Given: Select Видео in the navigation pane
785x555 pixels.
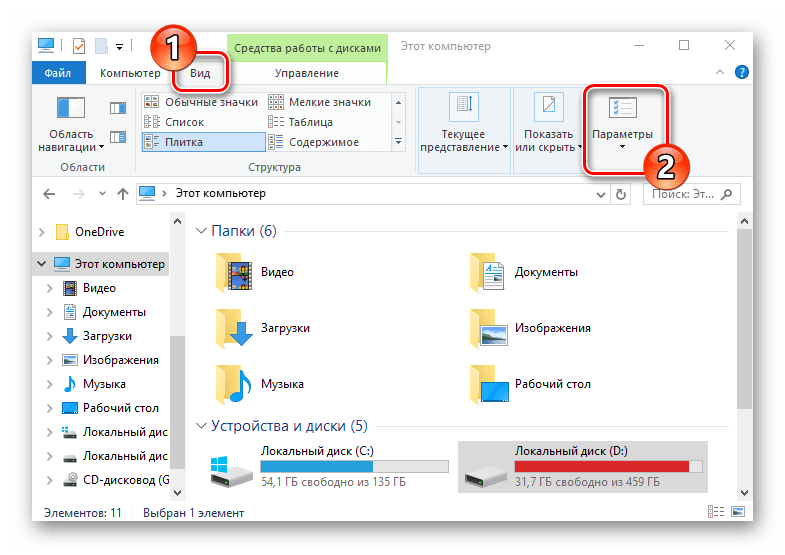Looking at the screenshot, I should (99, 288).
